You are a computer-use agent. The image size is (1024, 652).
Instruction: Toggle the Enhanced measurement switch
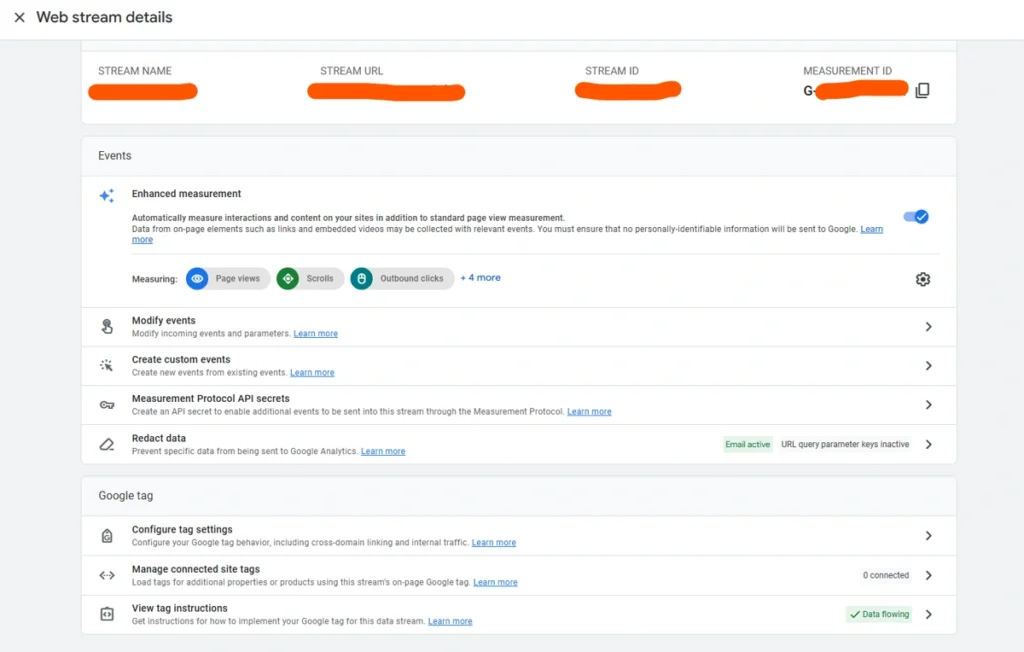(916, 217)
